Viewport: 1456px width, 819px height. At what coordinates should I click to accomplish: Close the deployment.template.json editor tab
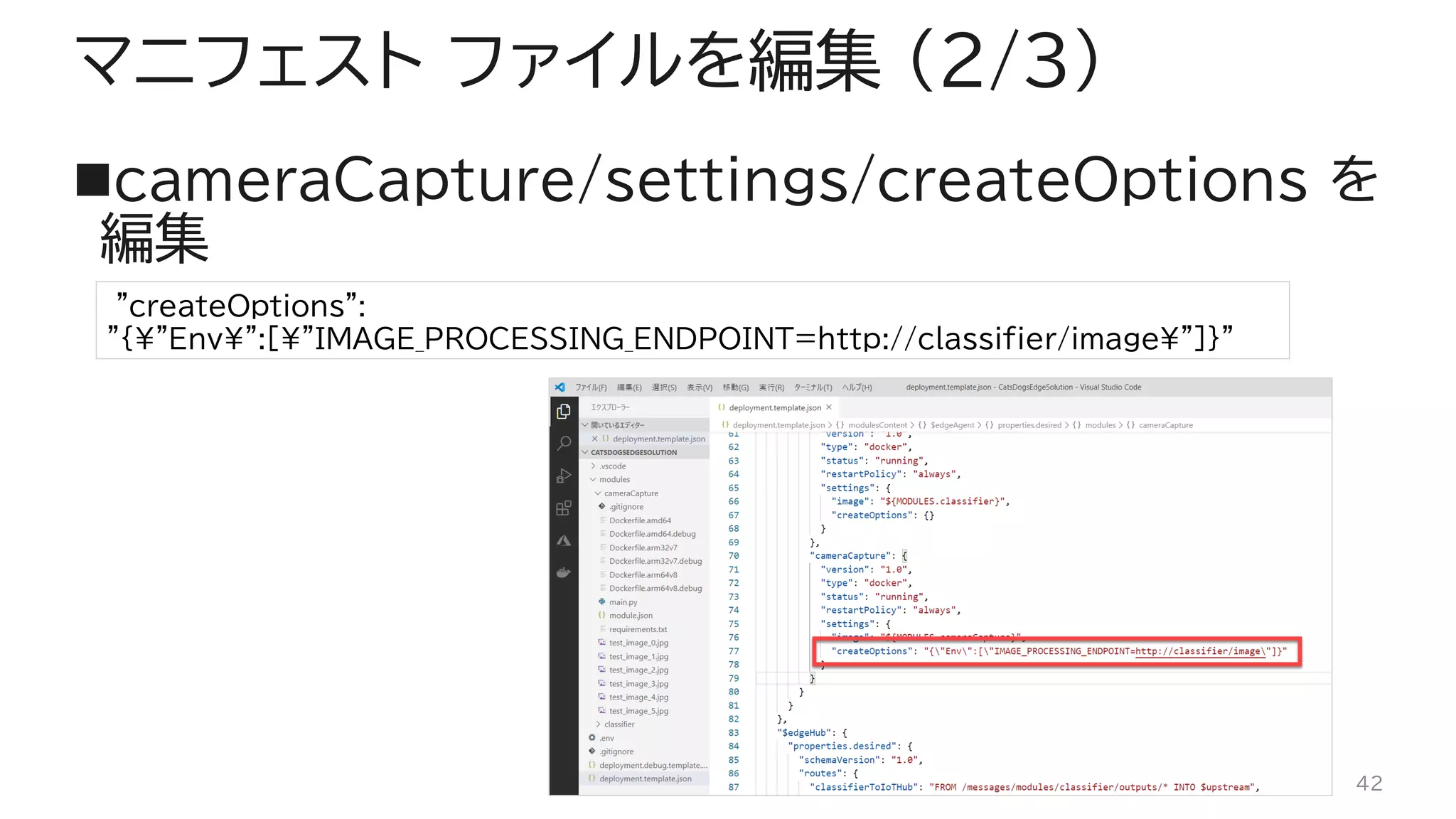point(829,407)
